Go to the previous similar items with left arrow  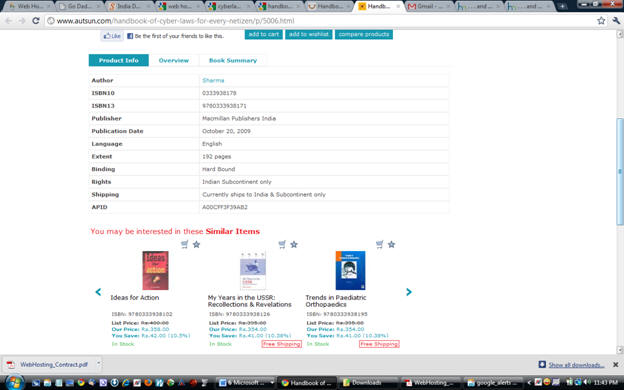click(98, 292)
